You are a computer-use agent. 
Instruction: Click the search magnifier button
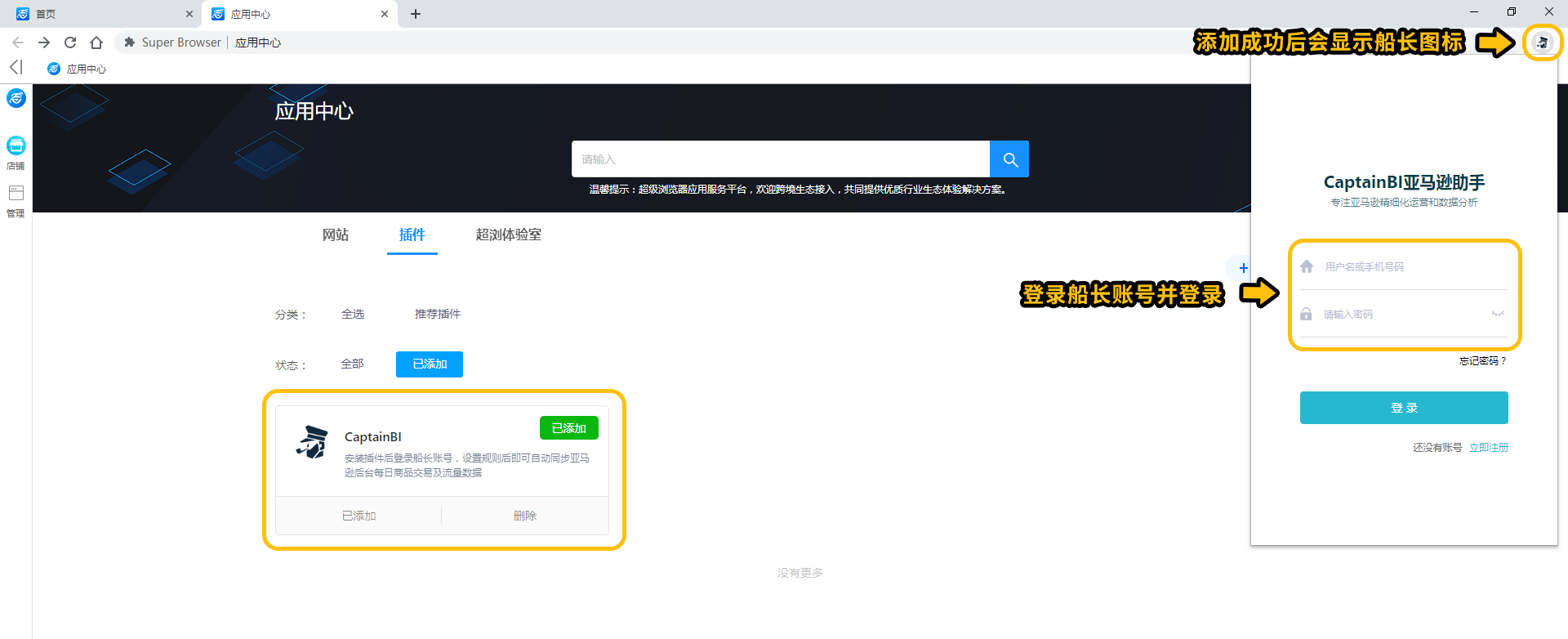click(1009, 159)
